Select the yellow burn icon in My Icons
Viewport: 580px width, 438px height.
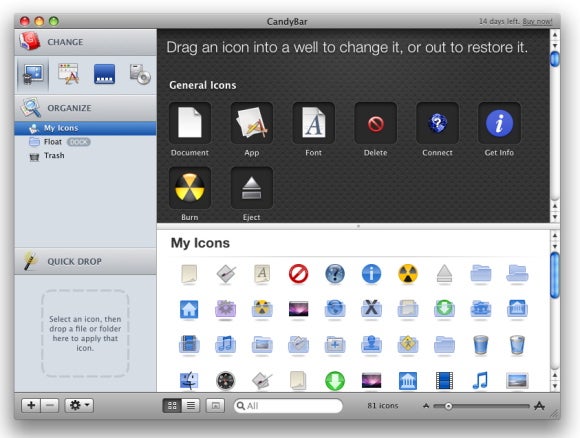coord(408,274)
